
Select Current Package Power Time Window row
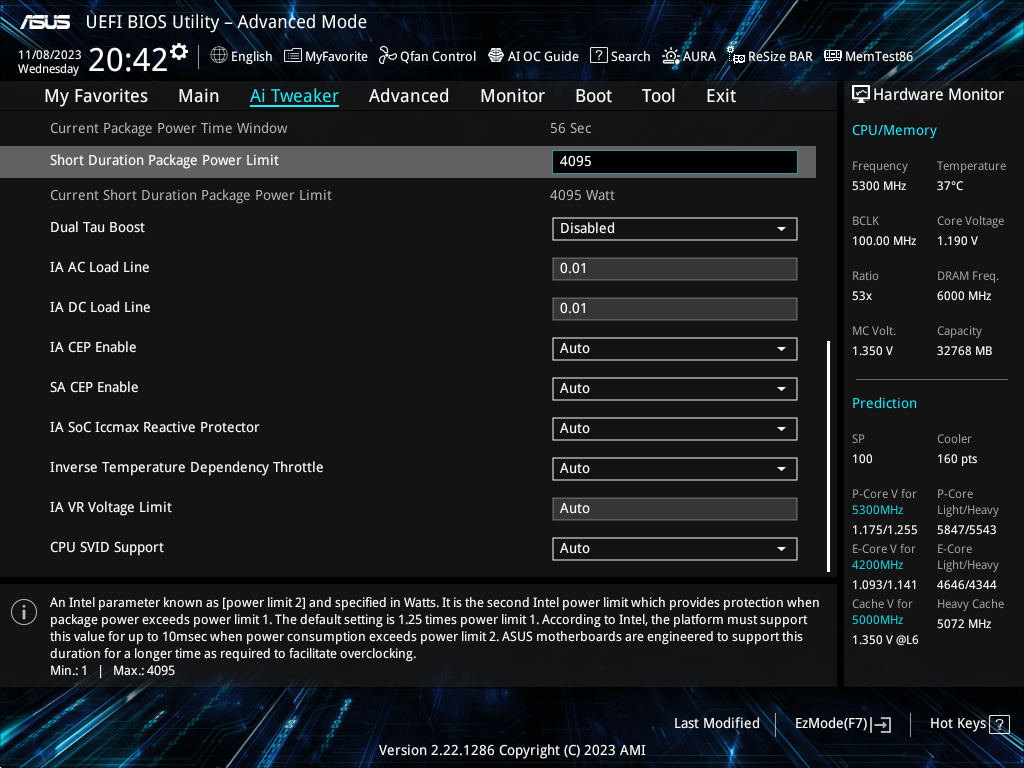(408, 129)
